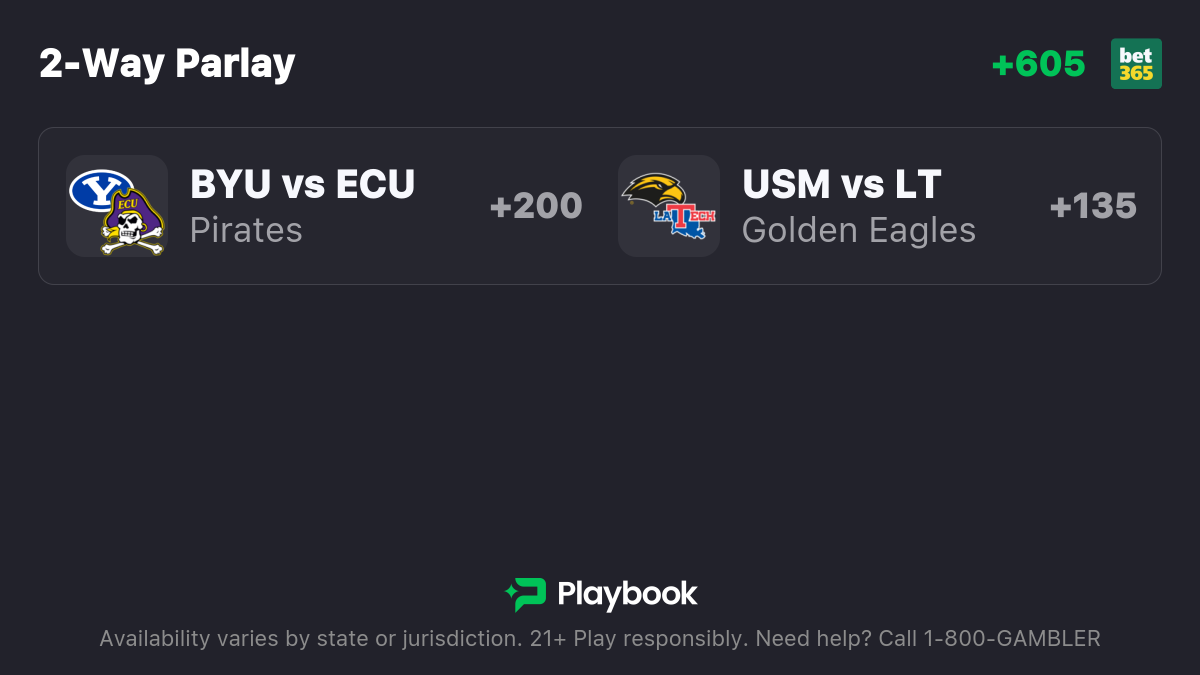Click the Golden Eagles pick label

[x=859, y=230]
